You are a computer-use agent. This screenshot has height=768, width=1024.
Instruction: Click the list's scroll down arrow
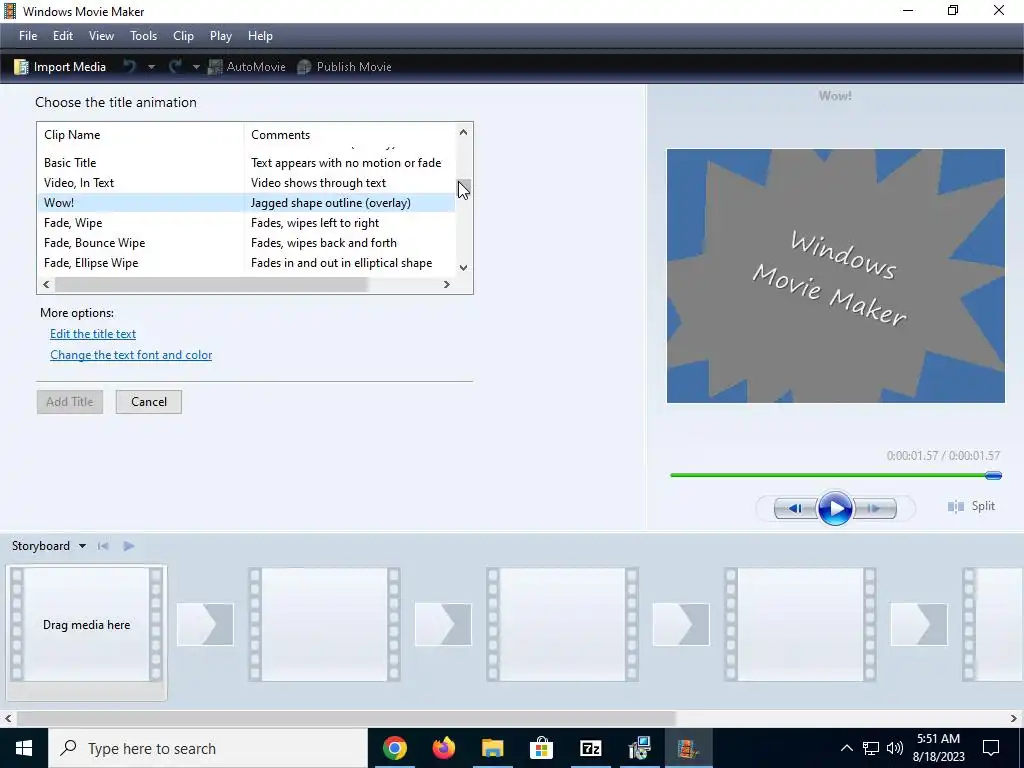(463, 267)
